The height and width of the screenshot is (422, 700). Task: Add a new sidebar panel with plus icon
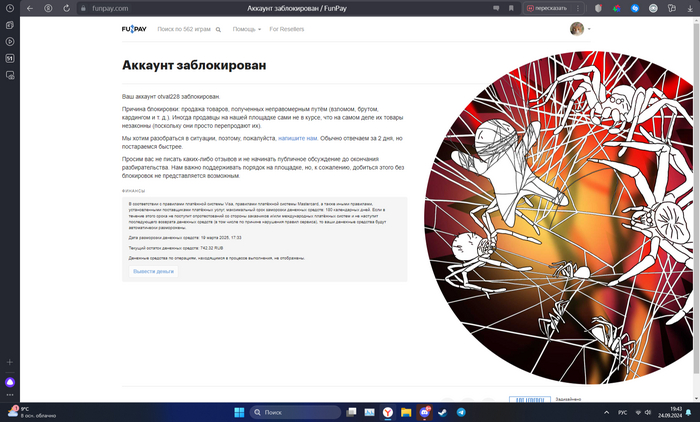click(x=10, y=362)
